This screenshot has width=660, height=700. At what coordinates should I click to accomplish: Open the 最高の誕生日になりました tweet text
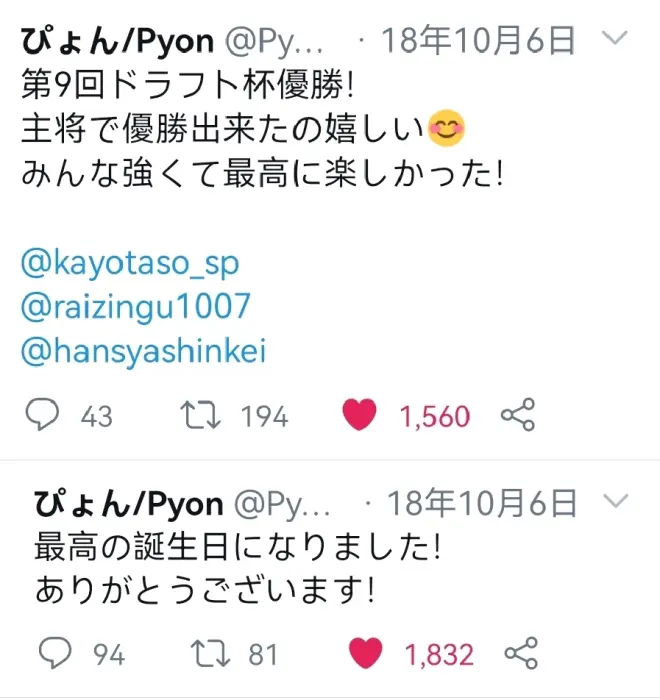point(238,547)
